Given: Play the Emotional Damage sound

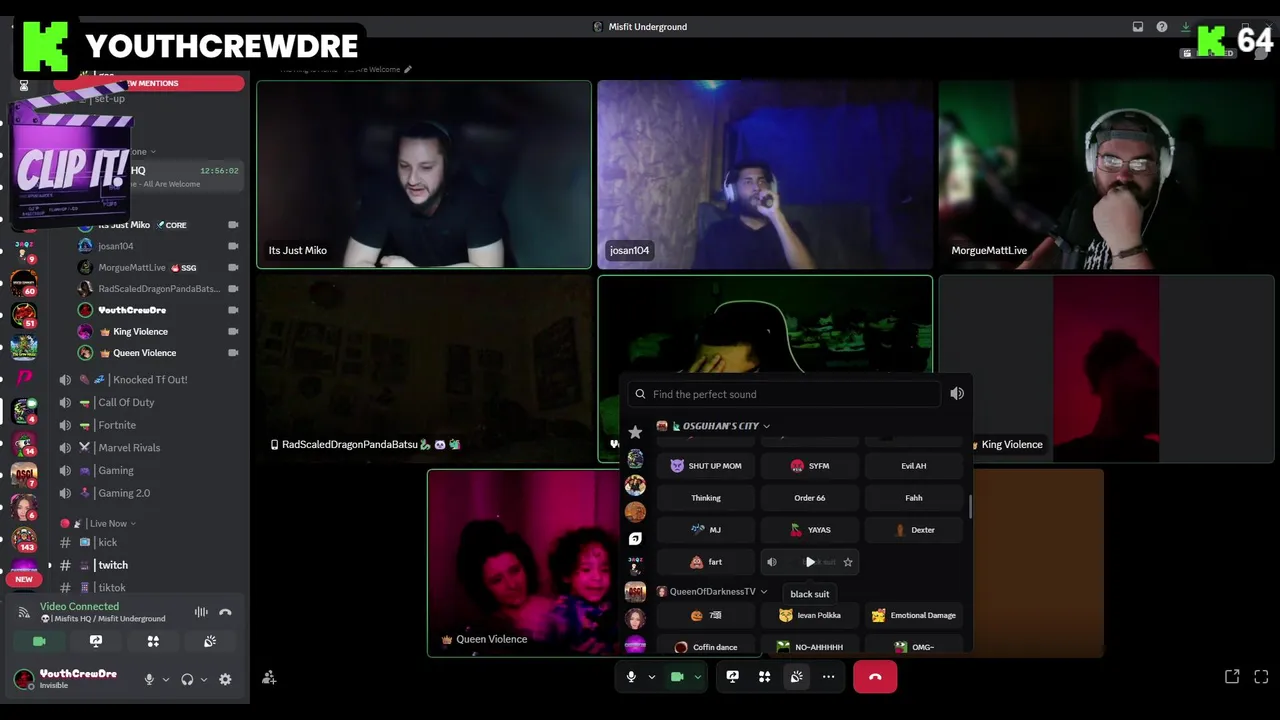Looking at the screenshot, I should pos(914,615).
